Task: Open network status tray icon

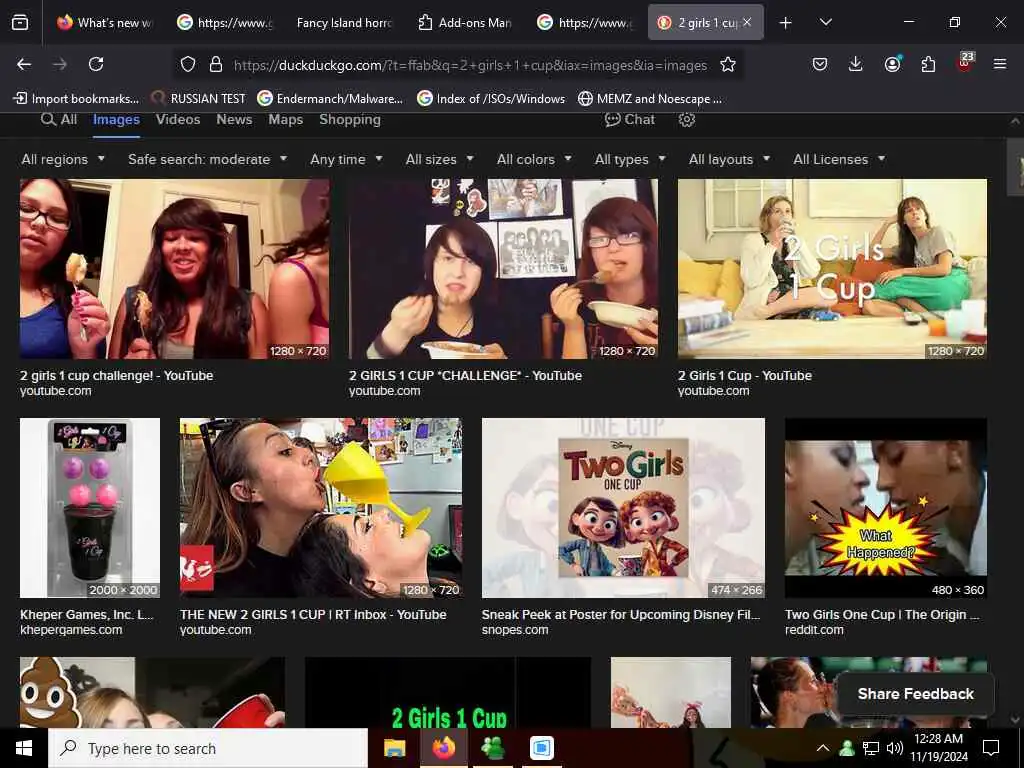Action: click(x=871, y=748)
